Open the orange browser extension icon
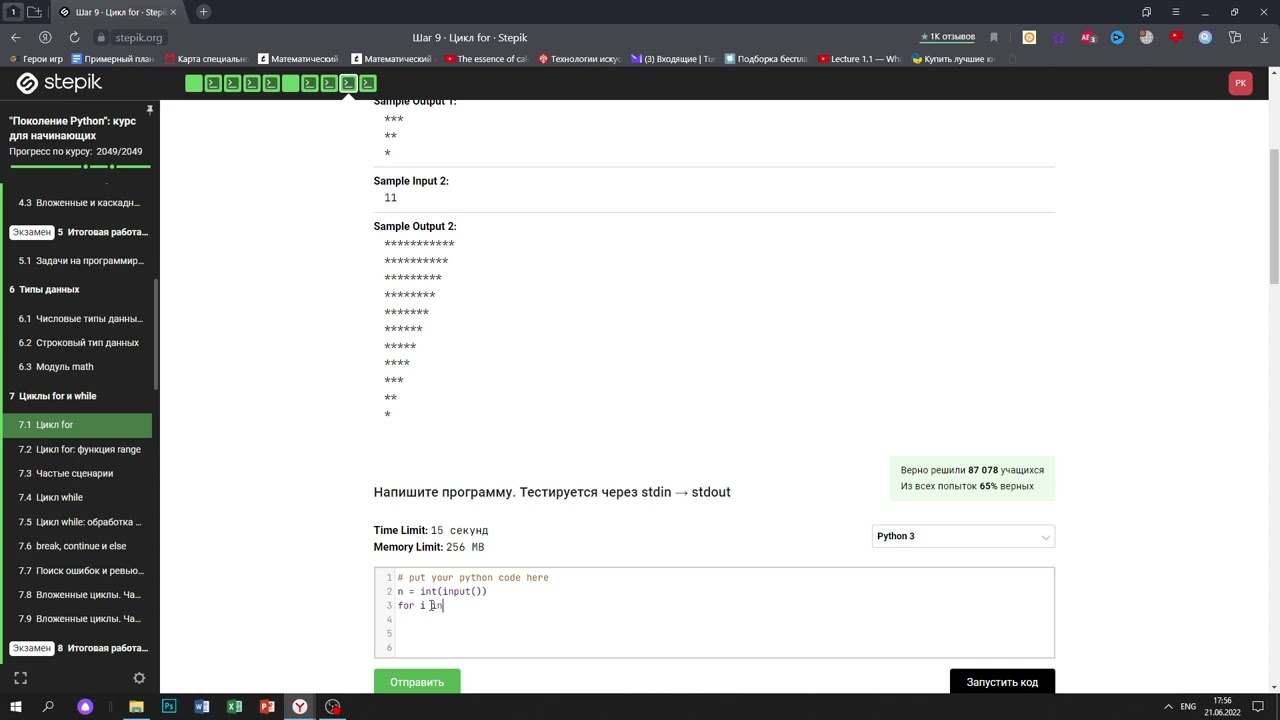Screen dimensions: 1280x720 [1029, 37]
